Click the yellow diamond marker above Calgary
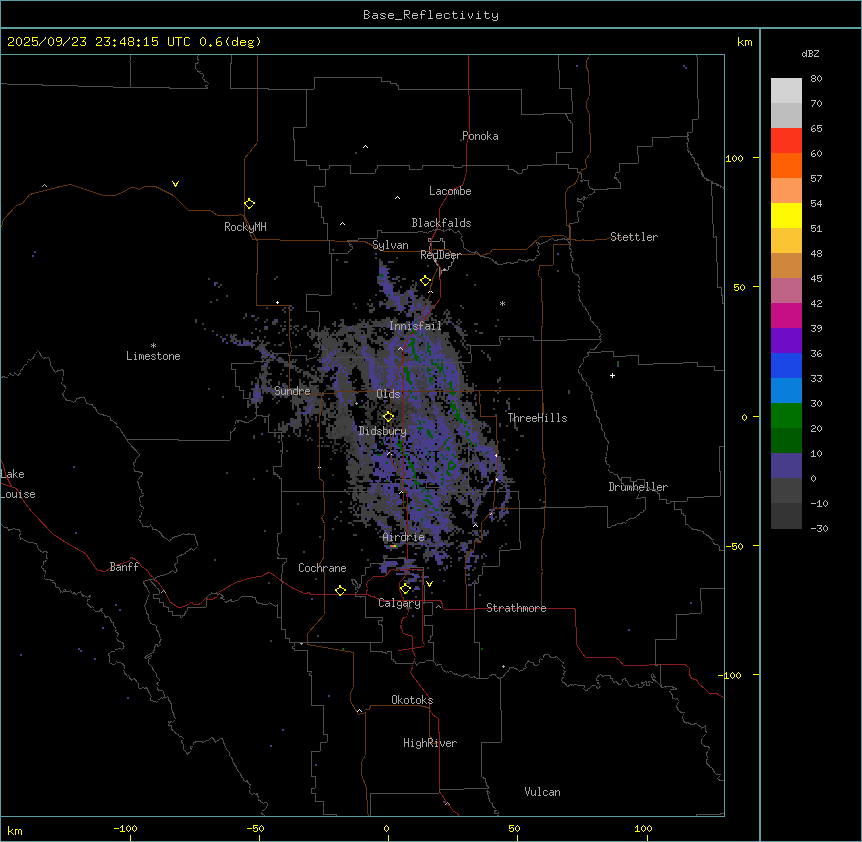 click(x=405, y=588)
